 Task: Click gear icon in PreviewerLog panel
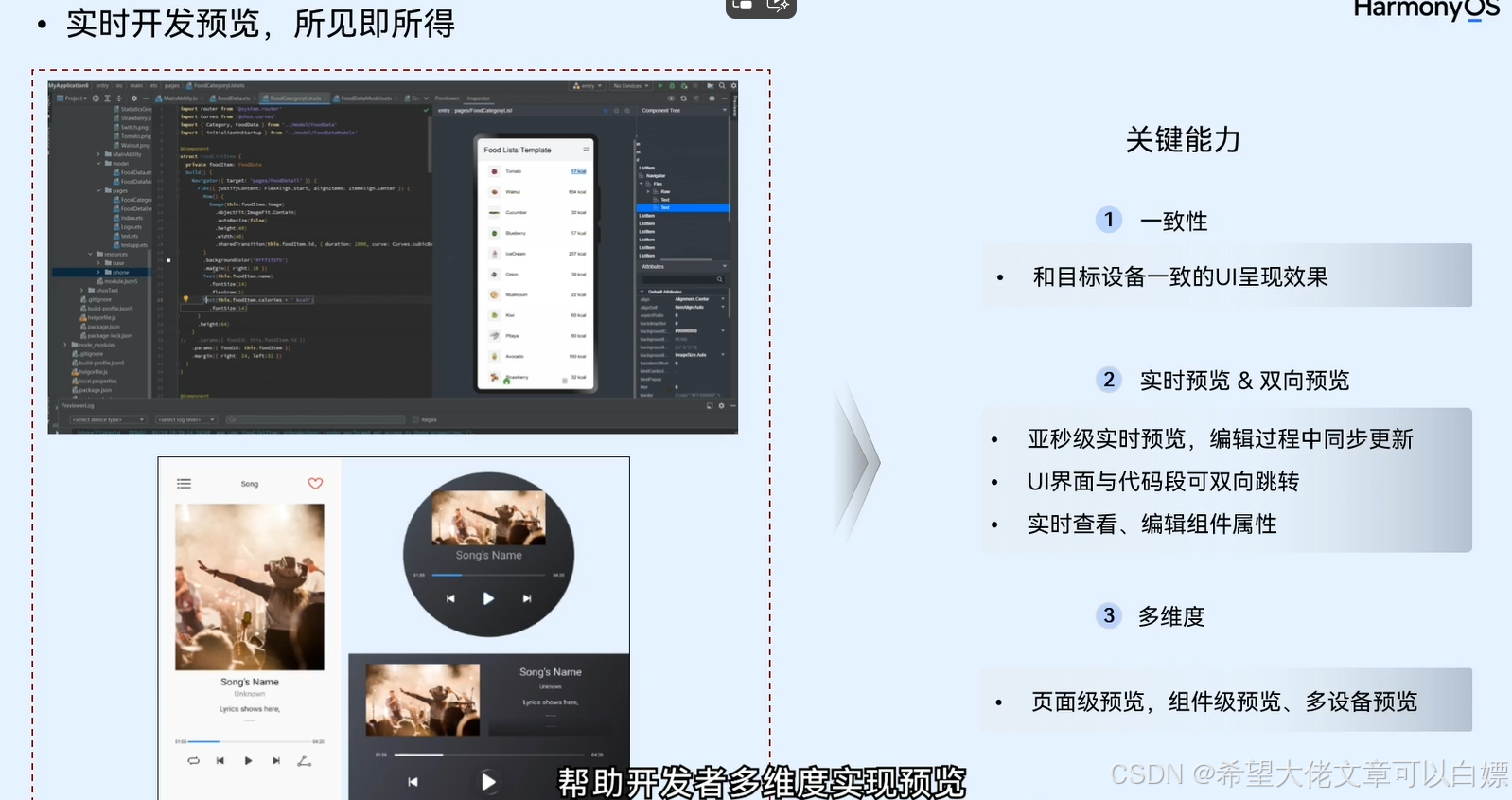721,405
